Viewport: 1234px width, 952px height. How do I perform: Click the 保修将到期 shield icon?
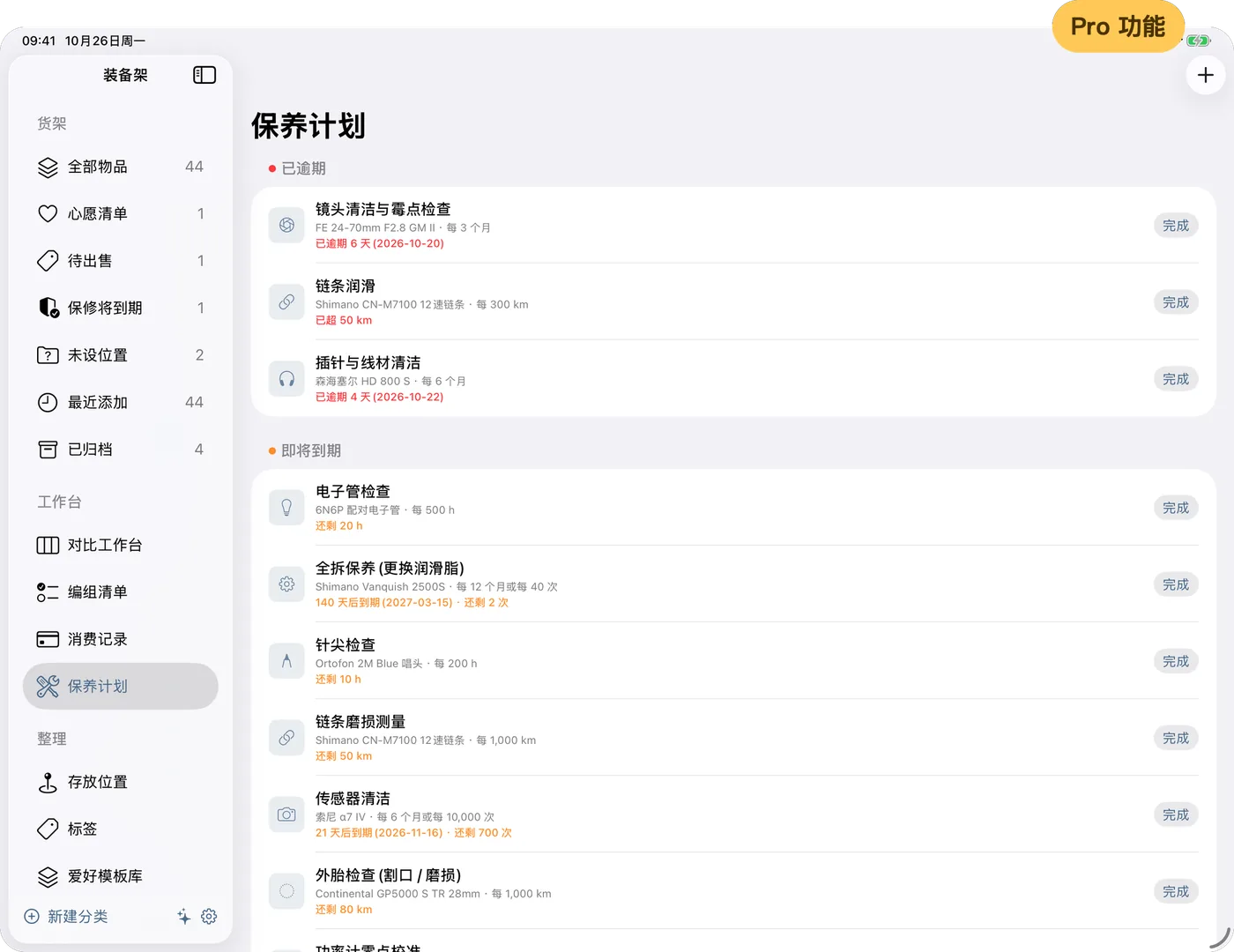[x=48, y=308]
